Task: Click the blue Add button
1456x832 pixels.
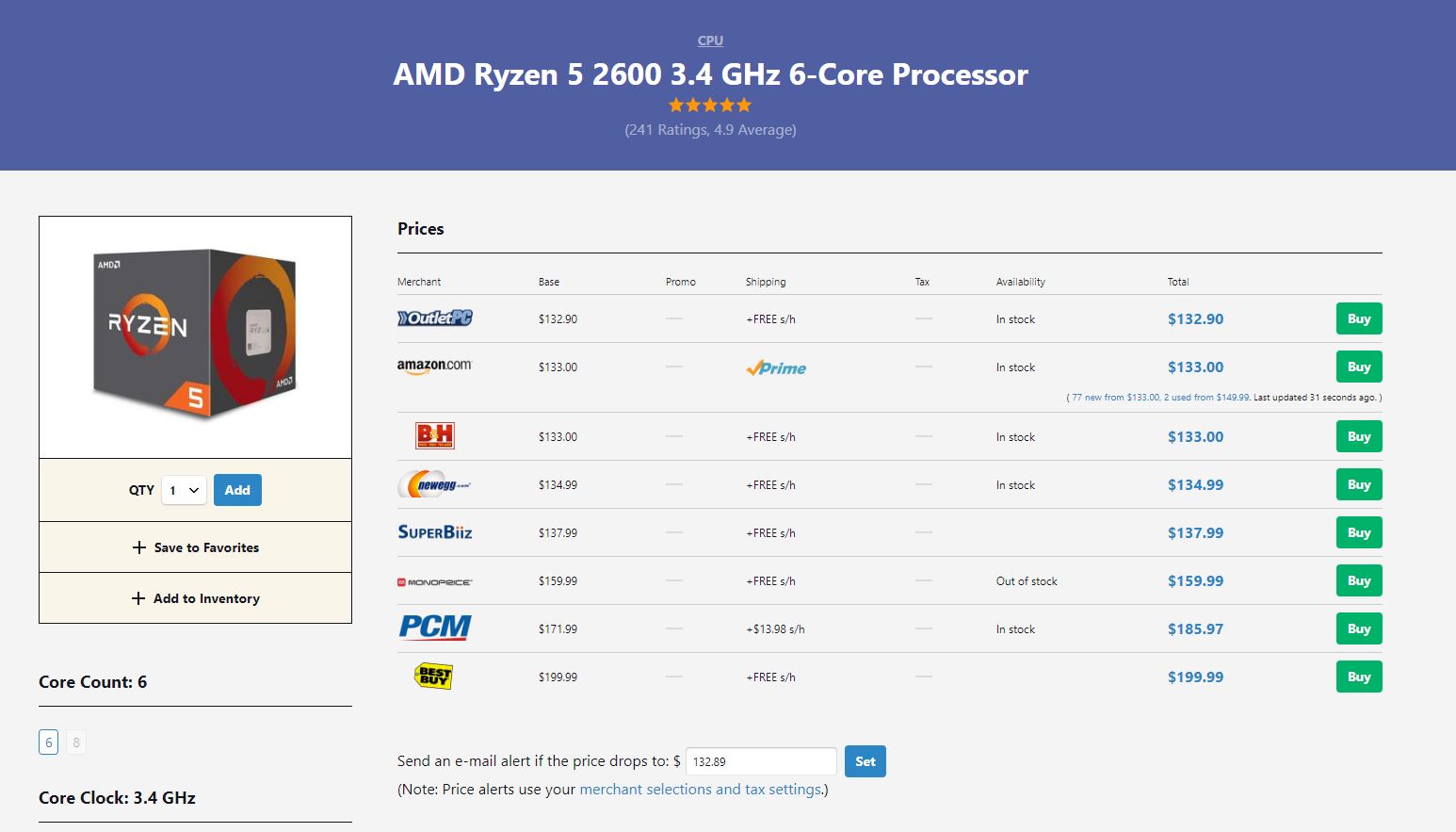Action: pos(237,490)
